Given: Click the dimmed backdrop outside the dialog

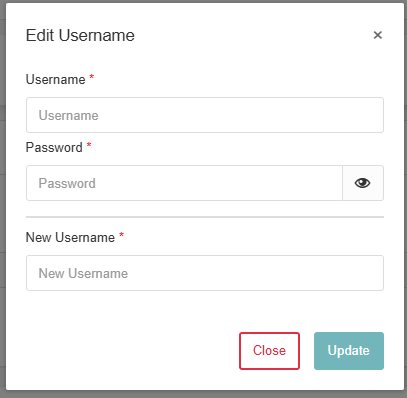Looking at the screenshot, I should 2,200.
